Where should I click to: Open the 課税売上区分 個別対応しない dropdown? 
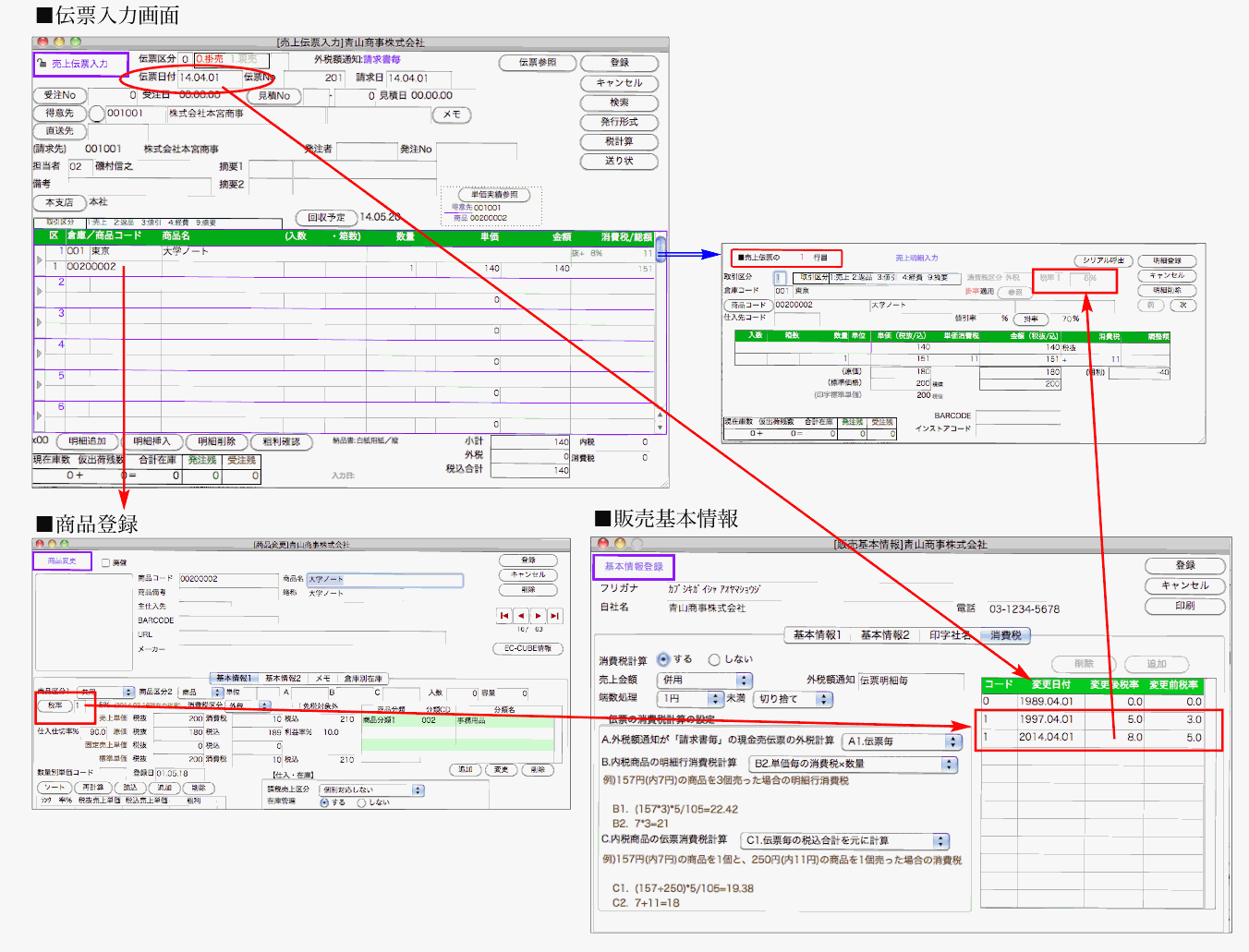(371, 790)
